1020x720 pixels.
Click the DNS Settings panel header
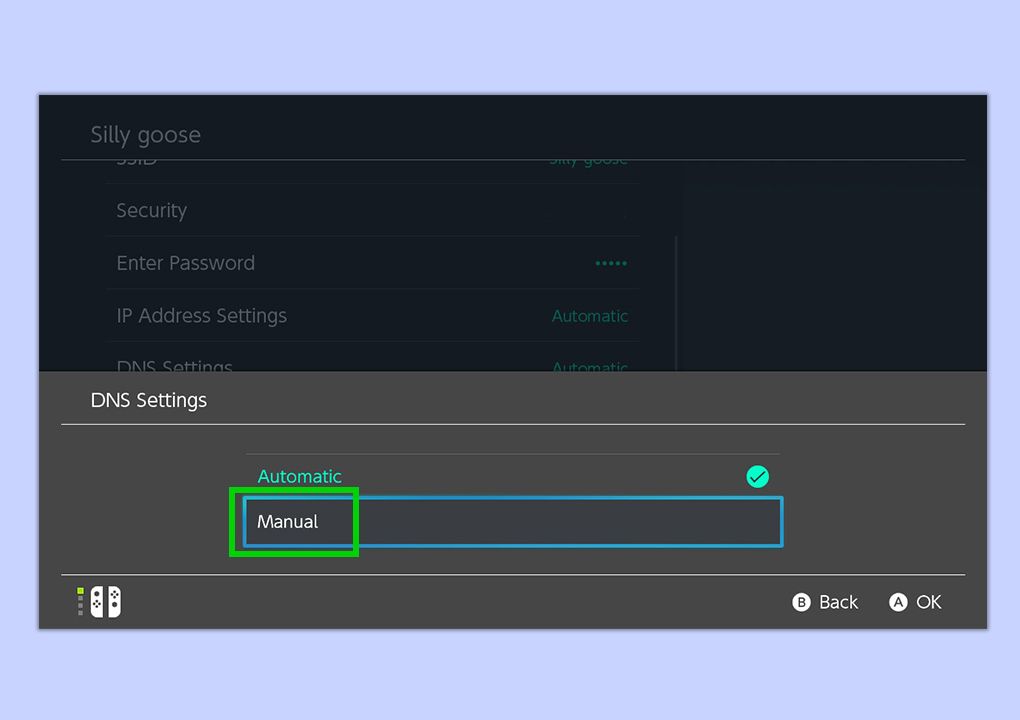[x=147, y=400]
